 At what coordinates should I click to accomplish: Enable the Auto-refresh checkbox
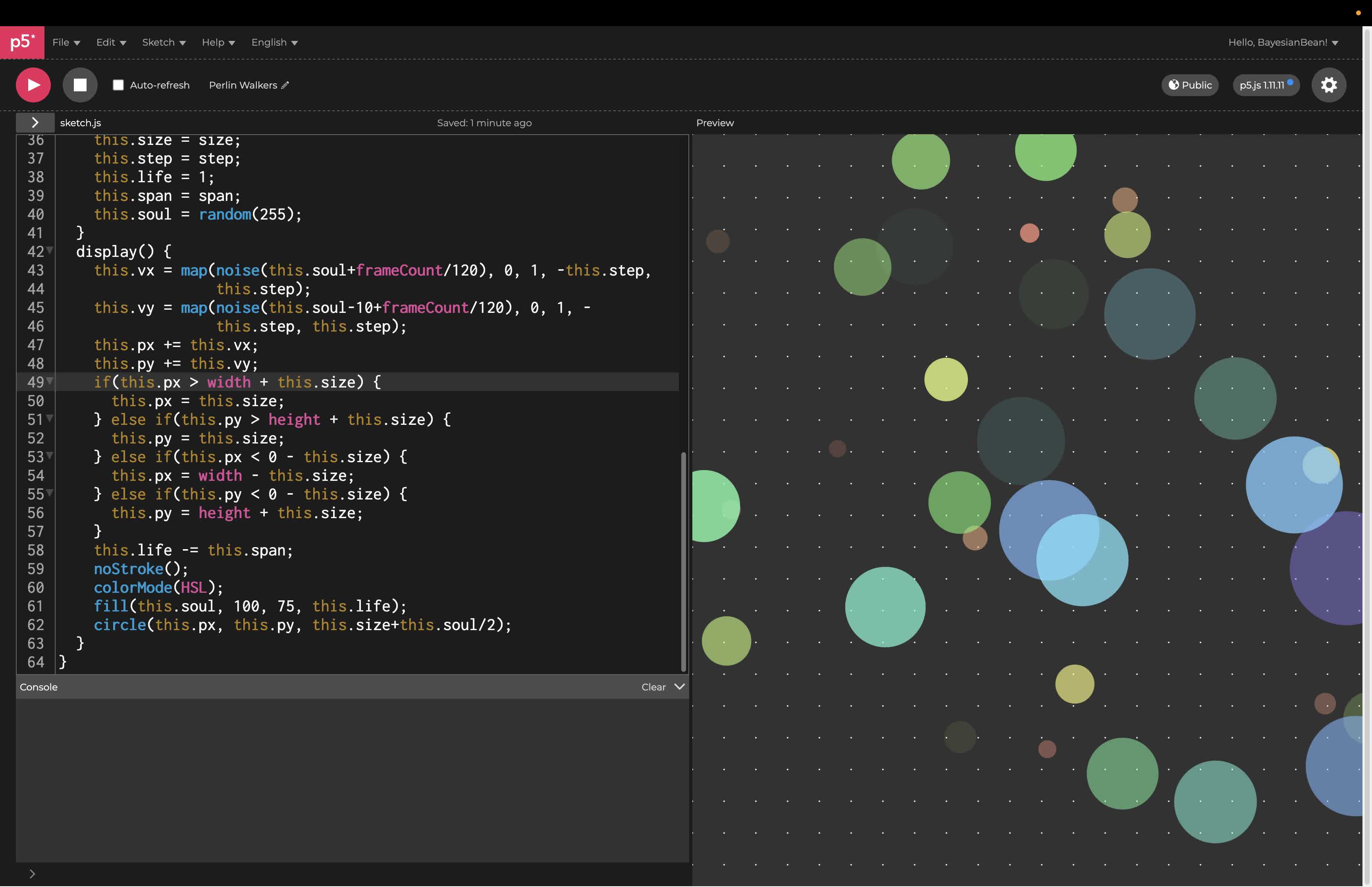pos(118,85)
